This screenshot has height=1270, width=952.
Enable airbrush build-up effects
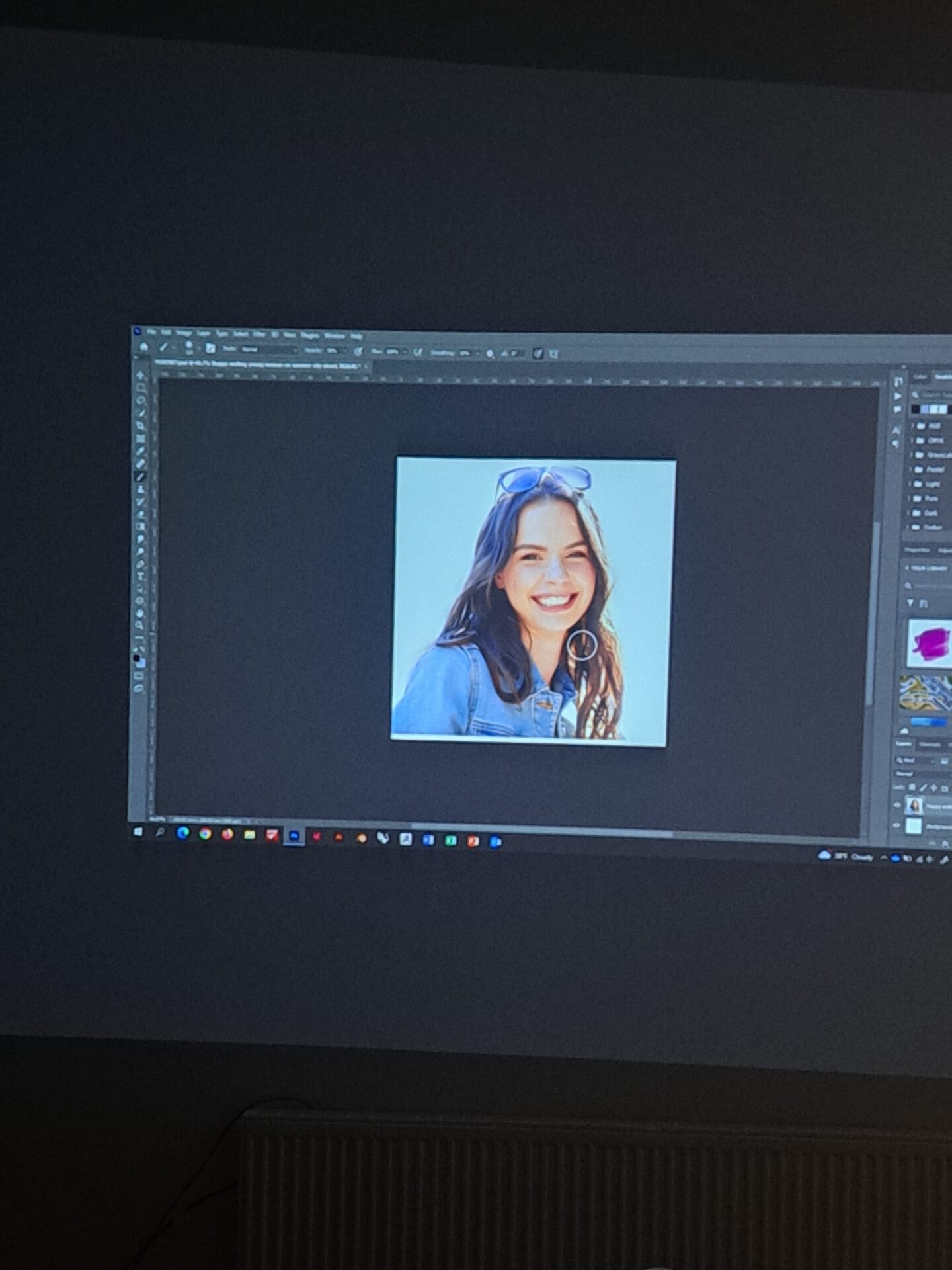[x=417, y=352]
